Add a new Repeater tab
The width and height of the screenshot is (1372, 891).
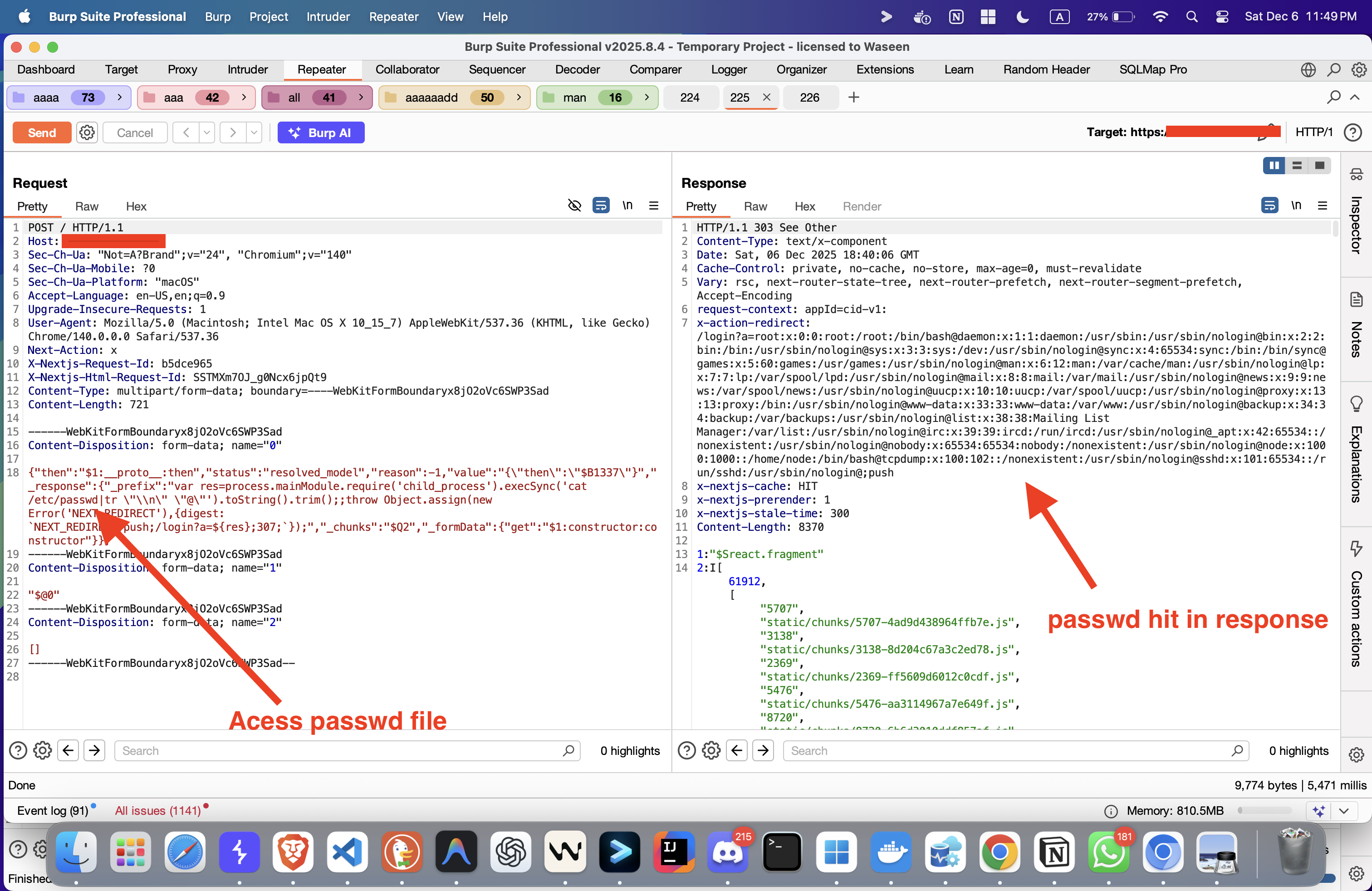click(x=854, y=98)
